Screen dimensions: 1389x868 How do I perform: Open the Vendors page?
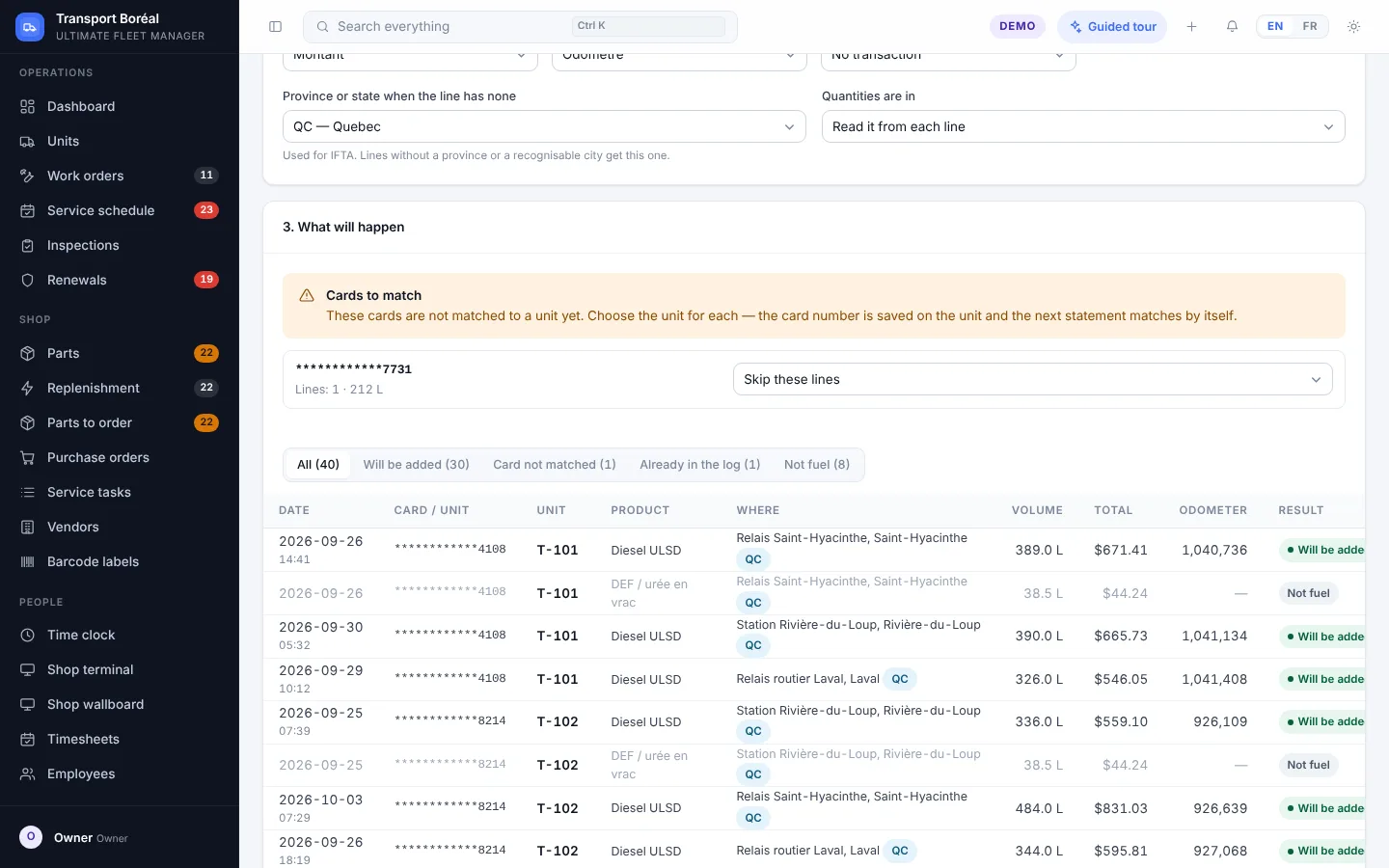[120, 527]
